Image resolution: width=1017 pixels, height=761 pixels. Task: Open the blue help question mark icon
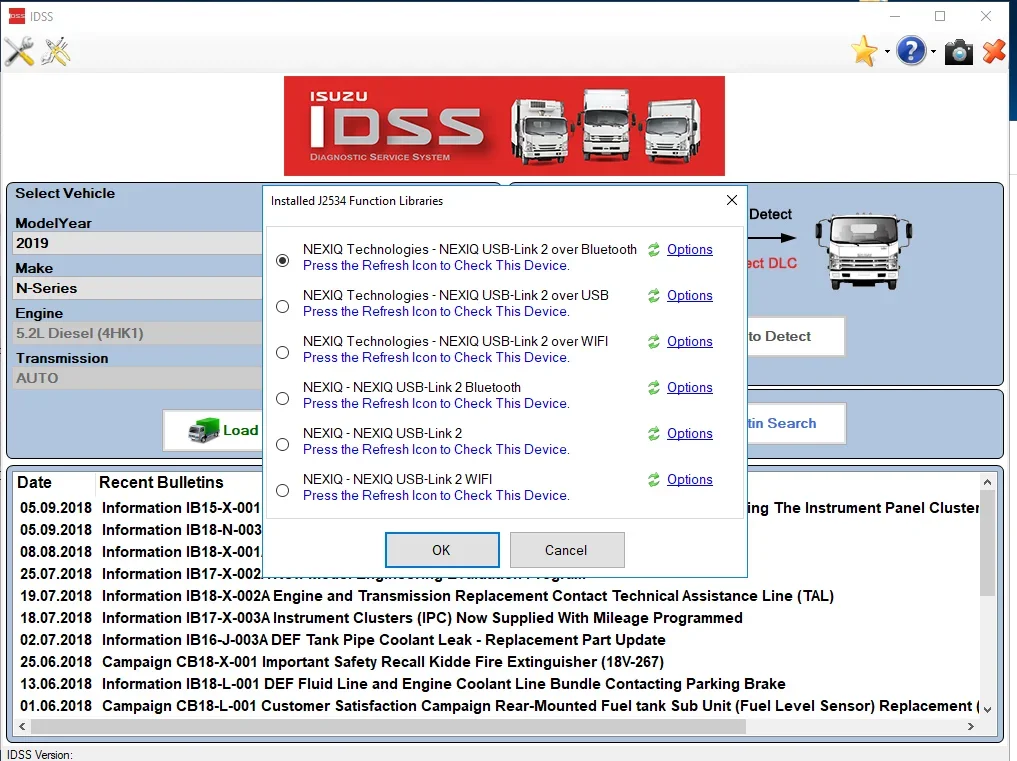(x=911, y=51)
